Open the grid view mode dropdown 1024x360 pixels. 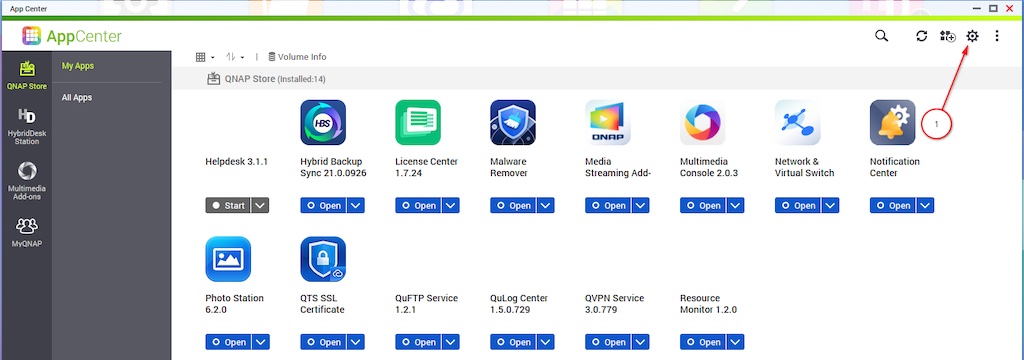(x=206, y=57)
